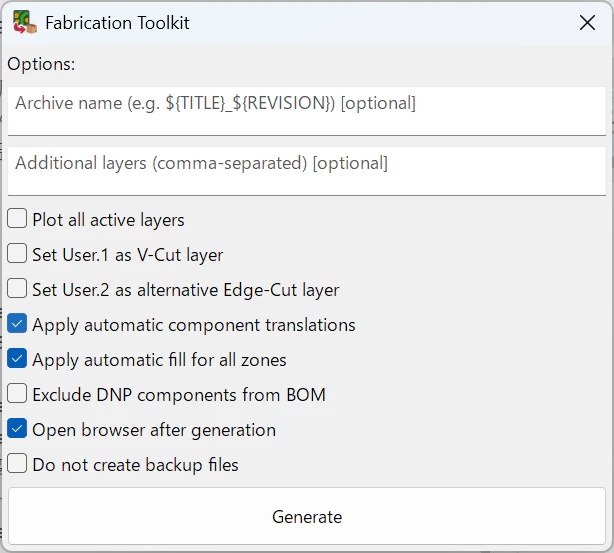Disable Apply automatic fill for all zones
The width and height of the screenshot is (614, 553).
[17, 359]
